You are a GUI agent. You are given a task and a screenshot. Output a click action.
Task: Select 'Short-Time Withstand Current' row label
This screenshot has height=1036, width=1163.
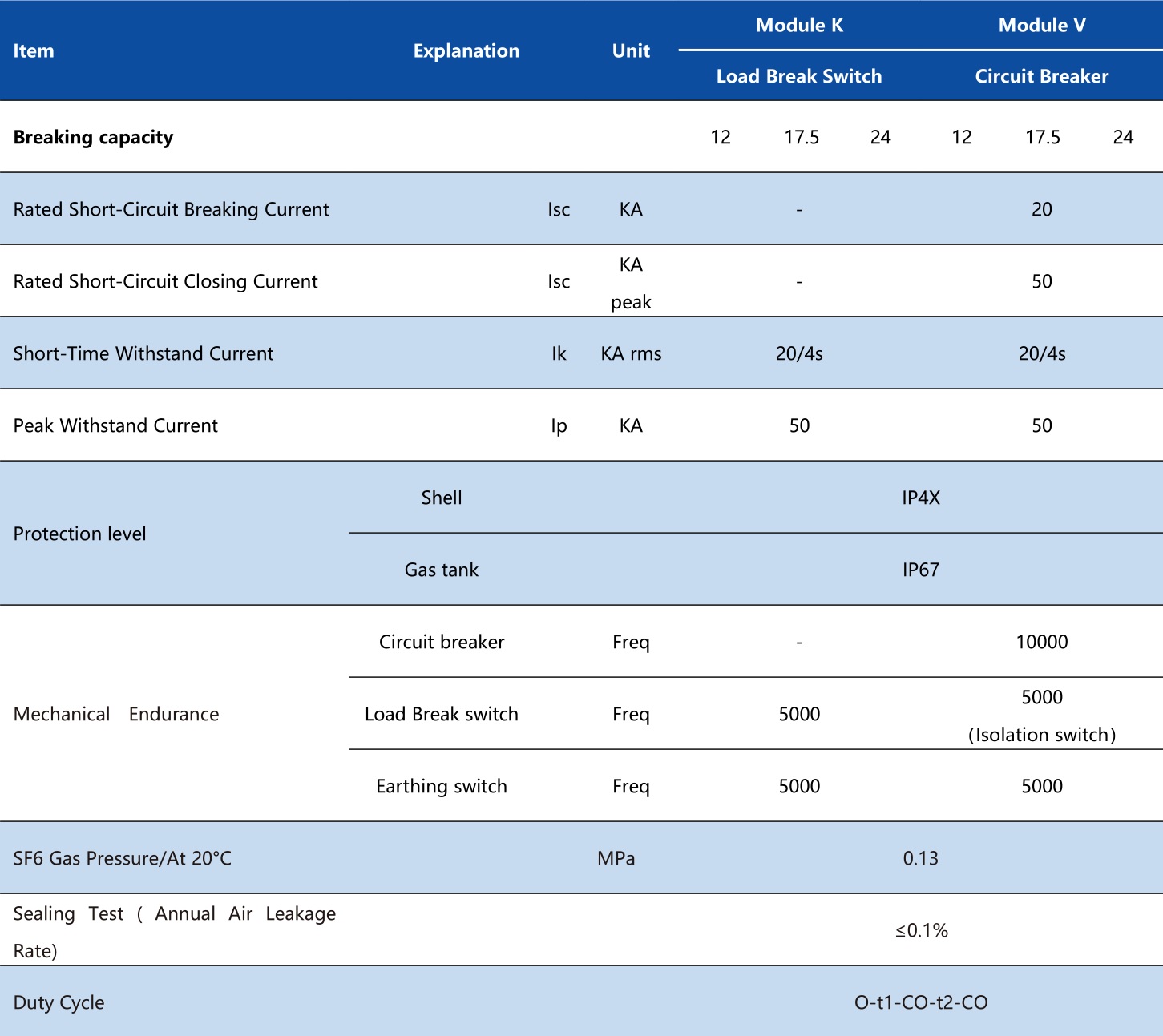coord(143,353)
